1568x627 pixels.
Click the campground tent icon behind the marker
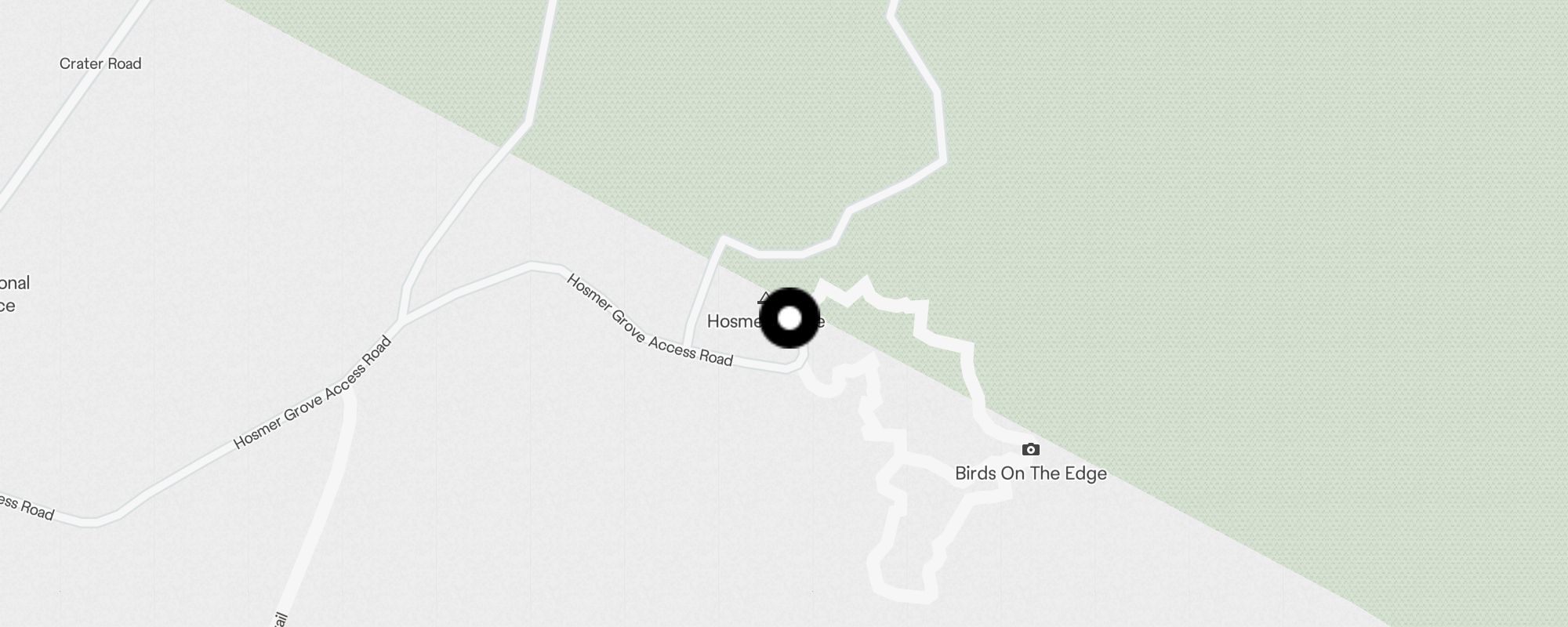click(764, 298)
